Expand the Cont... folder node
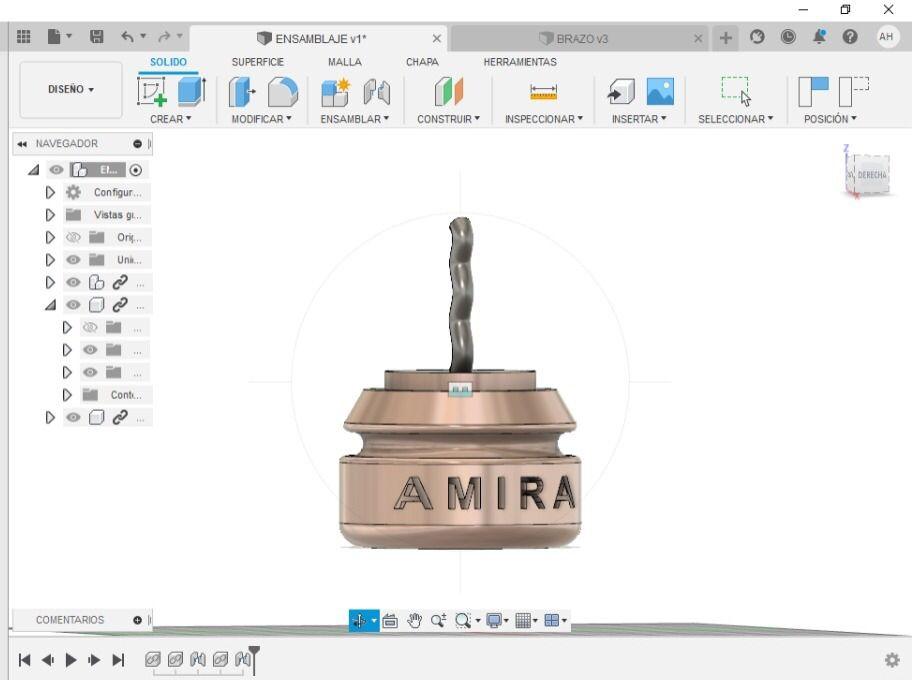 (67, 395)
